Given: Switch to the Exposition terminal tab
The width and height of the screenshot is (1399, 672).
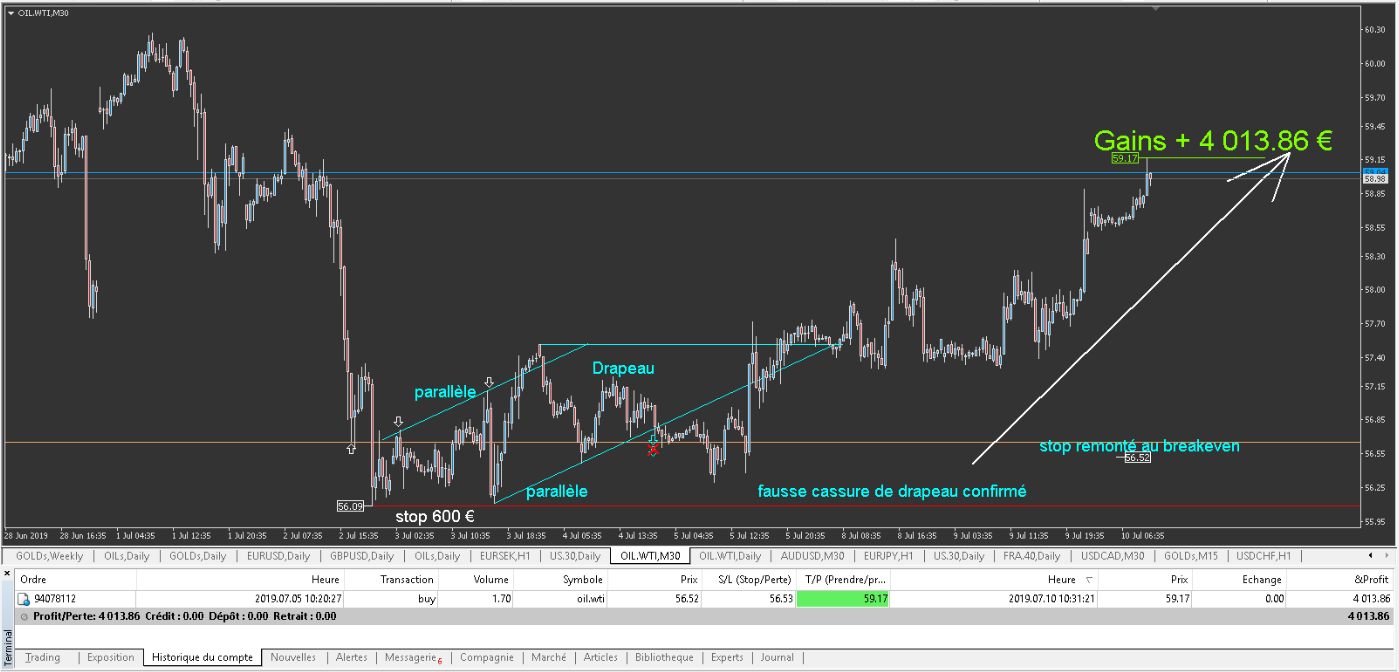Looking at the screenshot, I should (x=110, y=657).
